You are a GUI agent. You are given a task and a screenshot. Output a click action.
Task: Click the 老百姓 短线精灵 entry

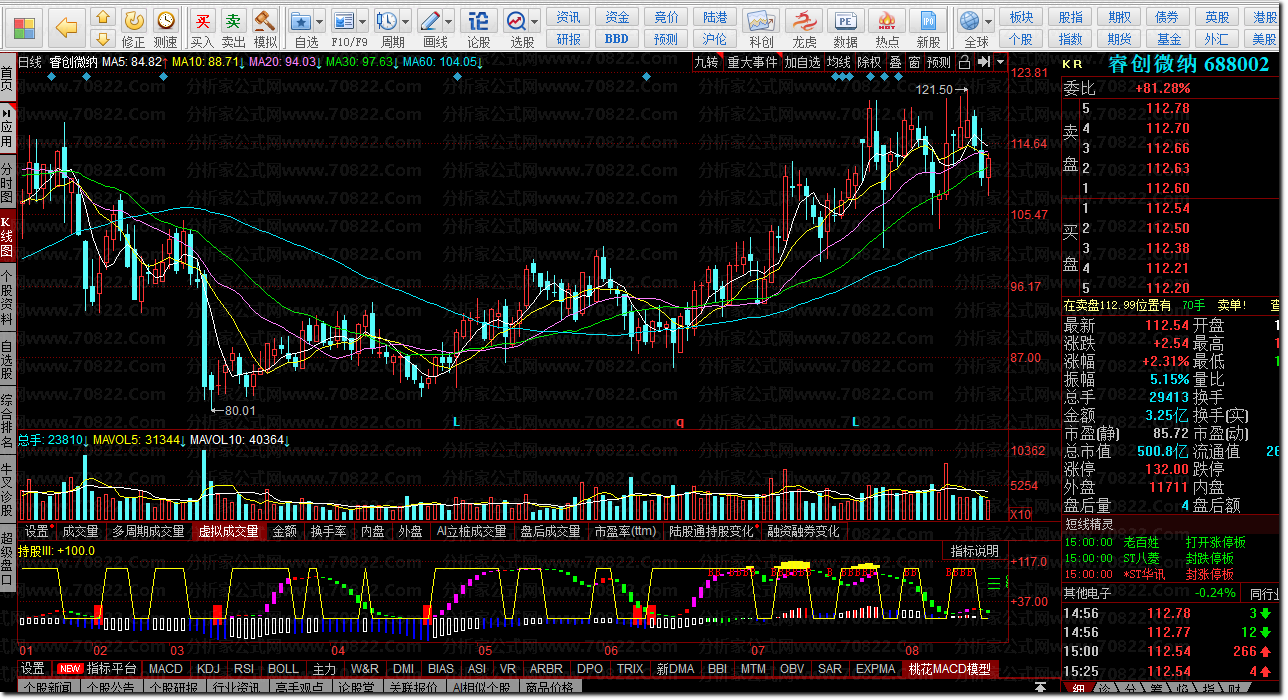click(1140, 543)
